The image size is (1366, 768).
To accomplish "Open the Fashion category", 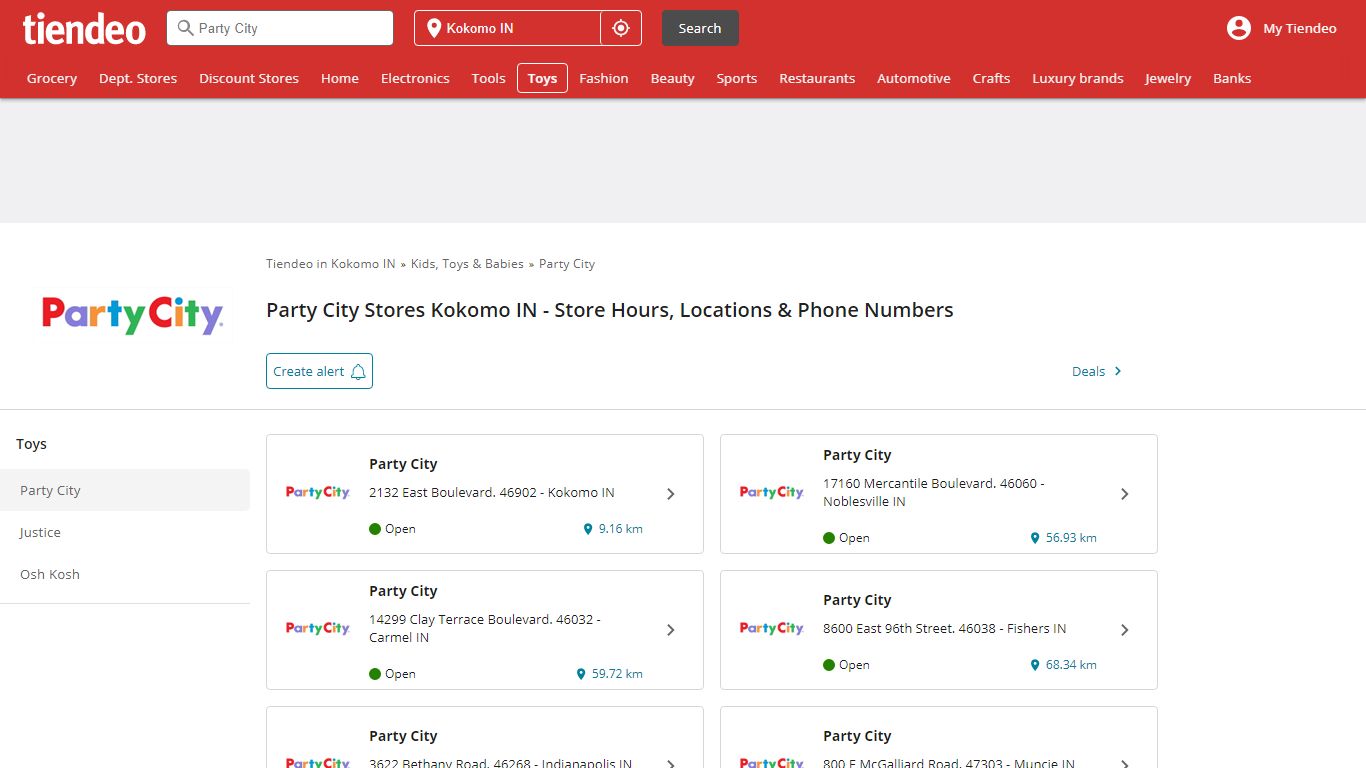I will pyautogui.click(x=604, y=78).
